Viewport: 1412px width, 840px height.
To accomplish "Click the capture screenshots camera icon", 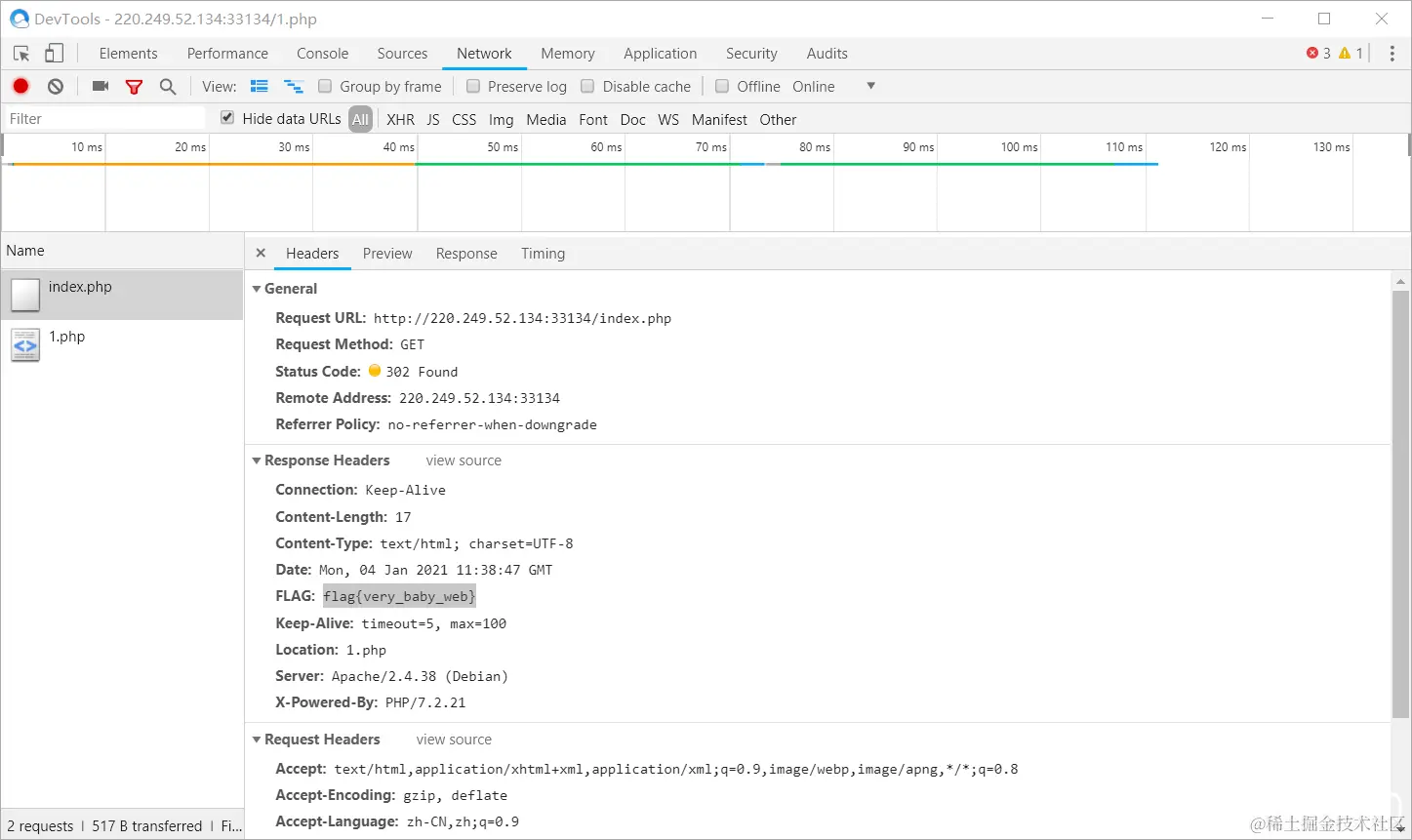I will tap(100, 86).
